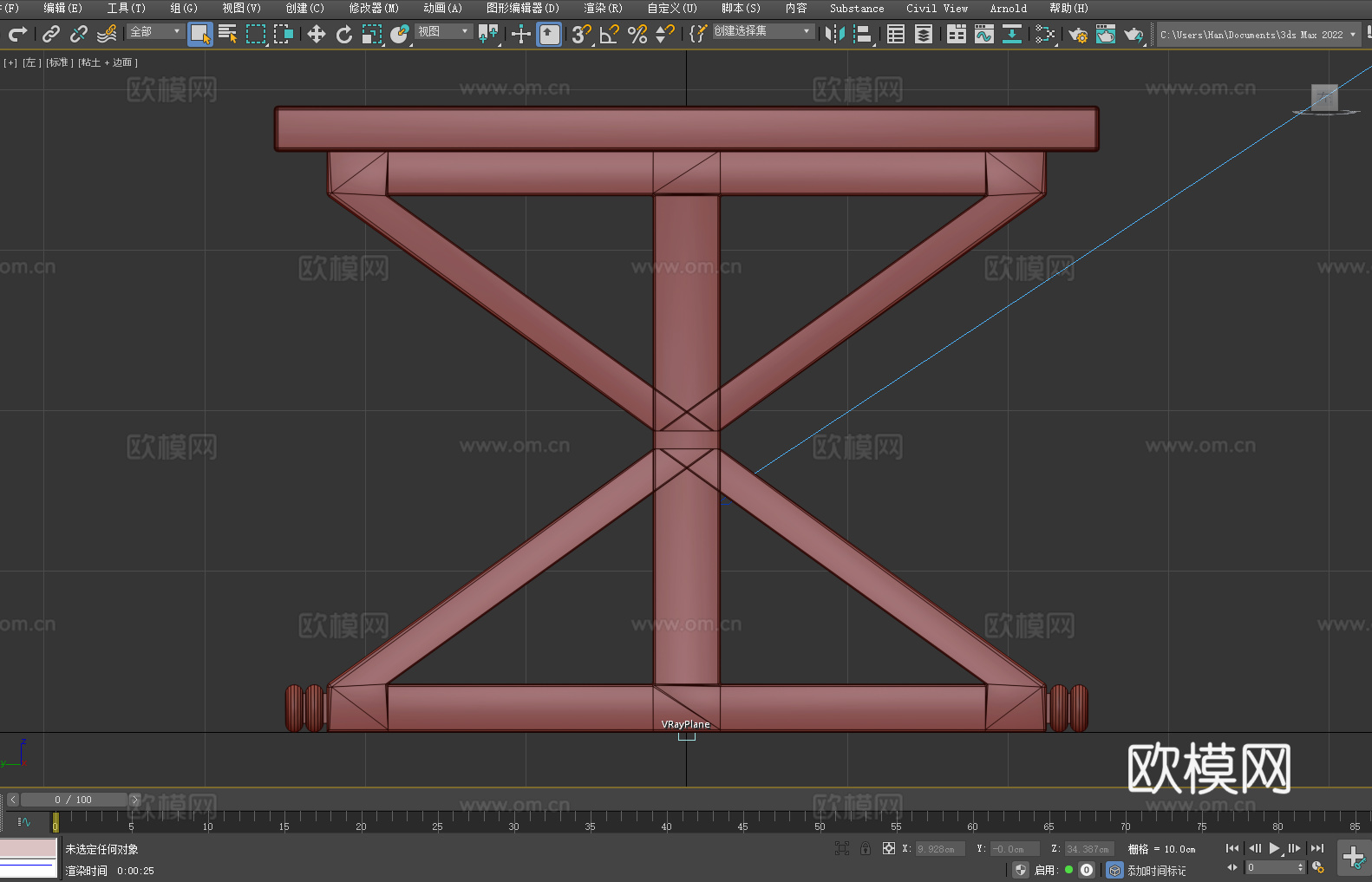Select the Rotate tool
This screenshot has height=882, width=1372.
(344, 34)
